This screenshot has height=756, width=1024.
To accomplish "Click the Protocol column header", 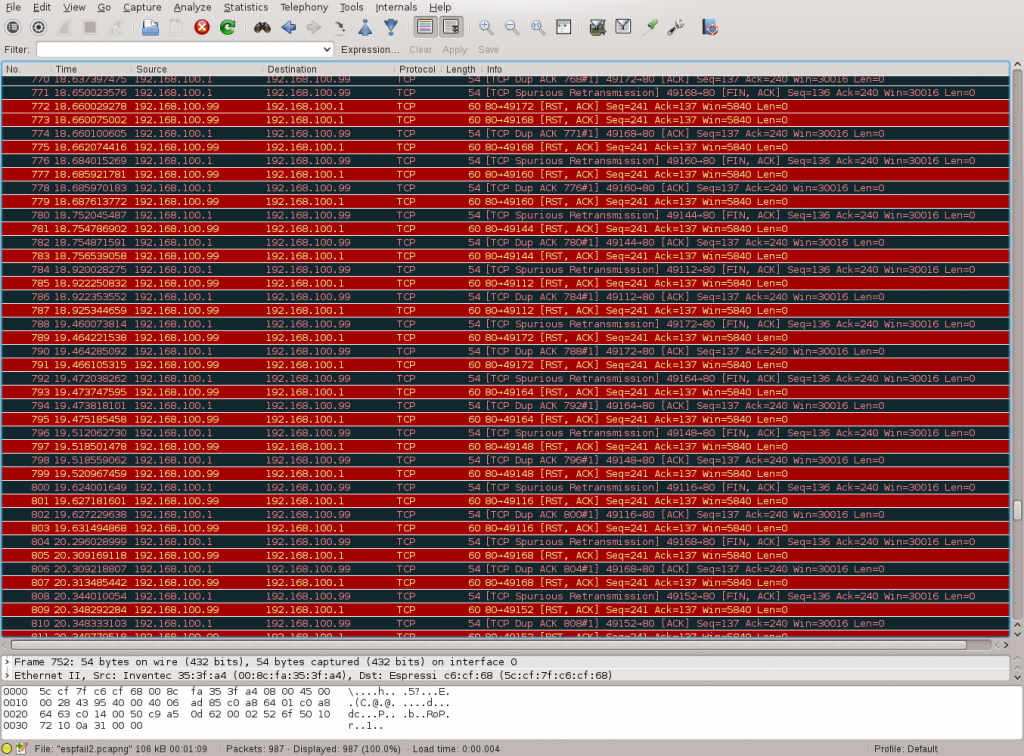I will [417, 69].
